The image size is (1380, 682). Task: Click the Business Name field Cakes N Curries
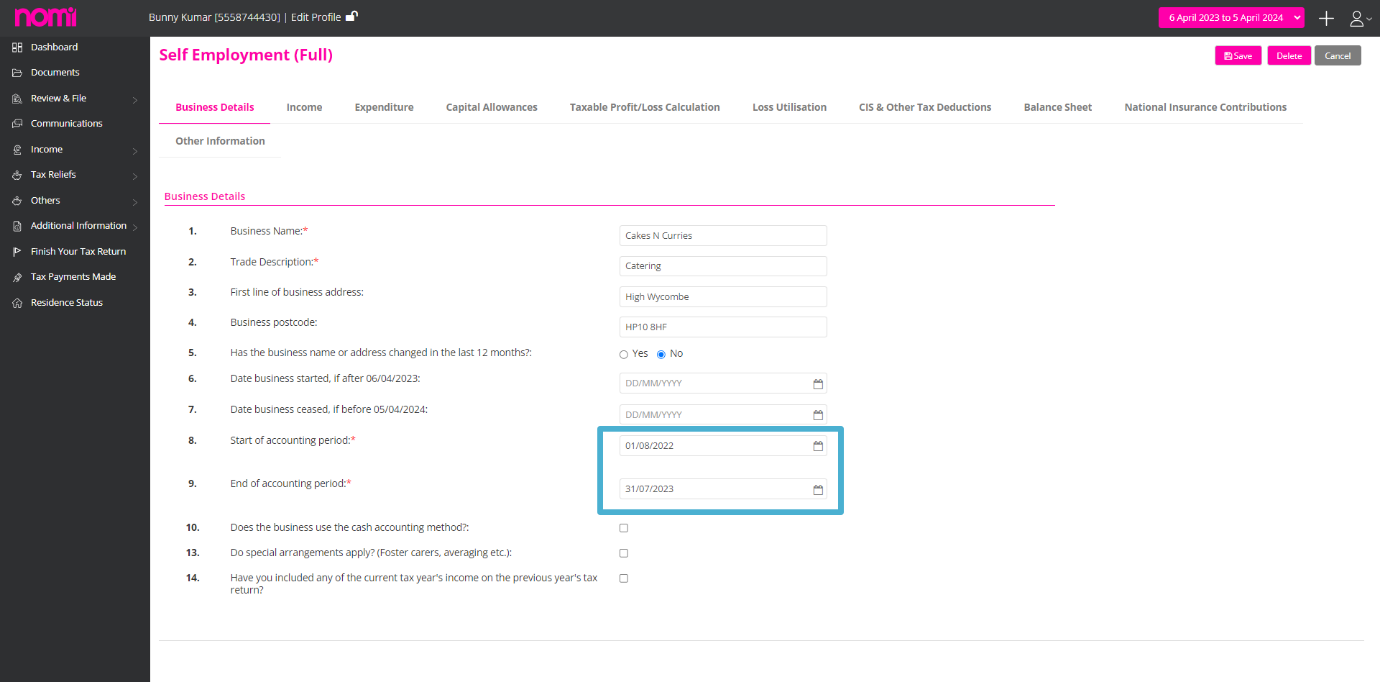pos(723,236)
